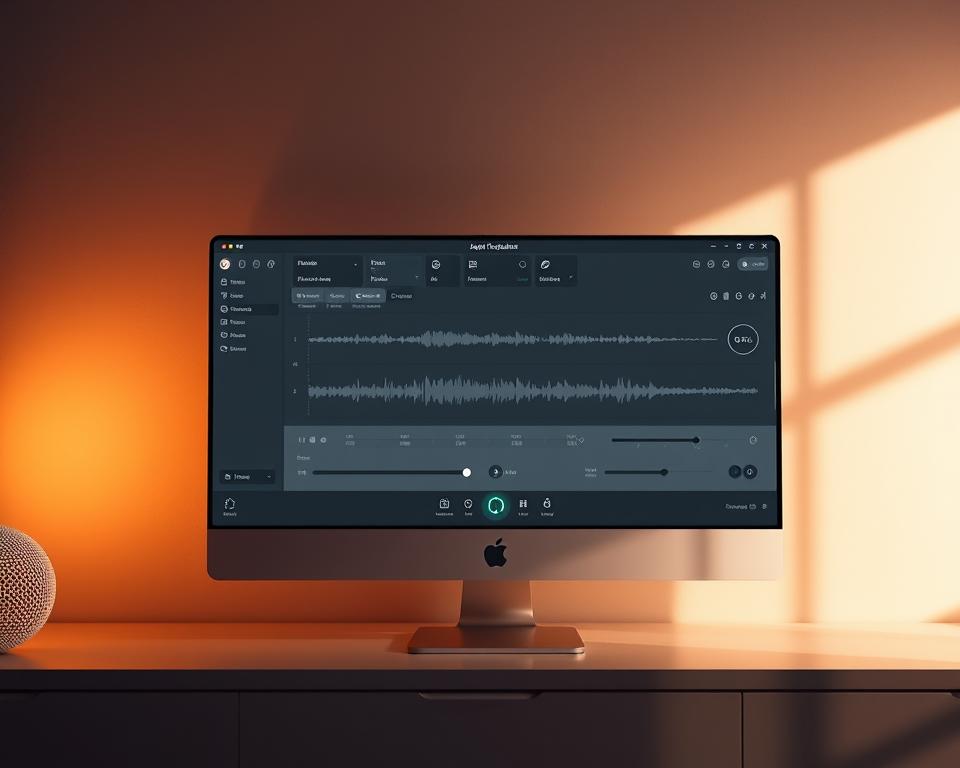Pause playback with the pause icon in transport panel

(301, 440)
